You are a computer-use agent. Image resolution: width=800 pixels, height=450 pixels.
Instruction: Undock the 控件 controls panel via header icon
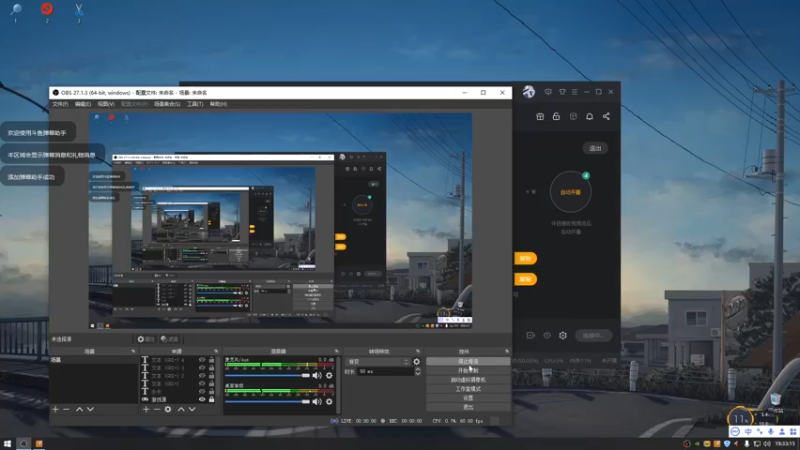pos(507,351)
